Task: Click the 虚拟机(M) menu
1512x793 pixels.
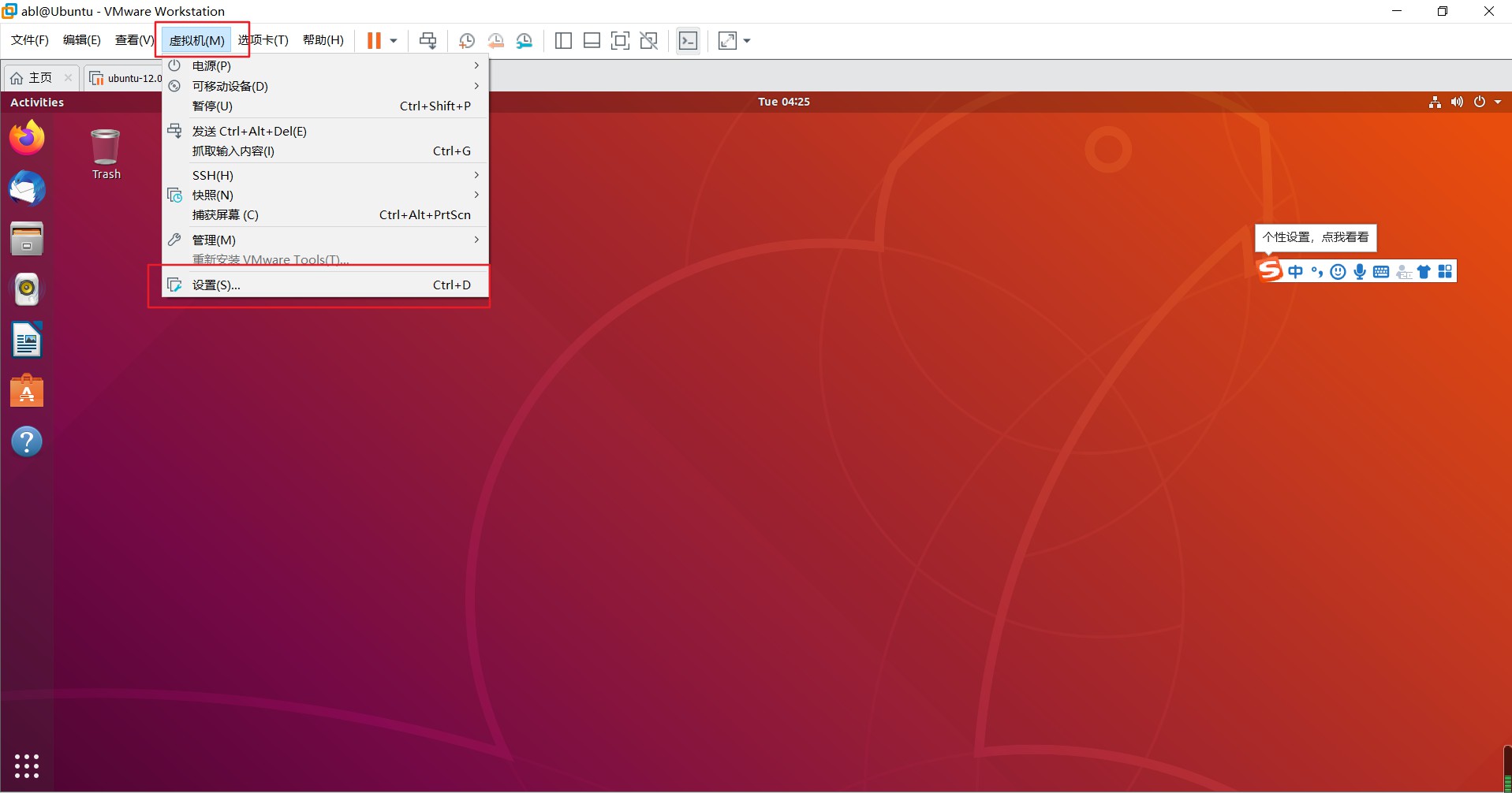Action: pyautogui.click(x=197, y=40)
